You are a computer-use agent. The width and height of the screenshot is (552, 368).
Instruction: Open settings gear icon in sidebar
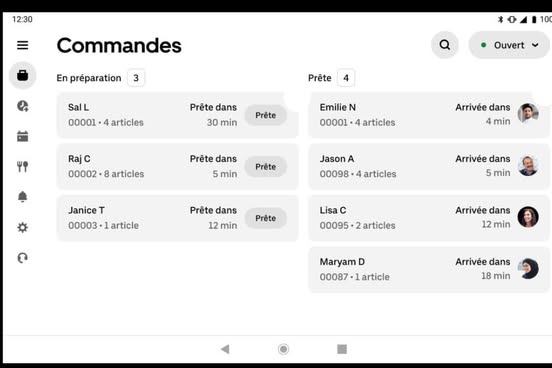23,227
